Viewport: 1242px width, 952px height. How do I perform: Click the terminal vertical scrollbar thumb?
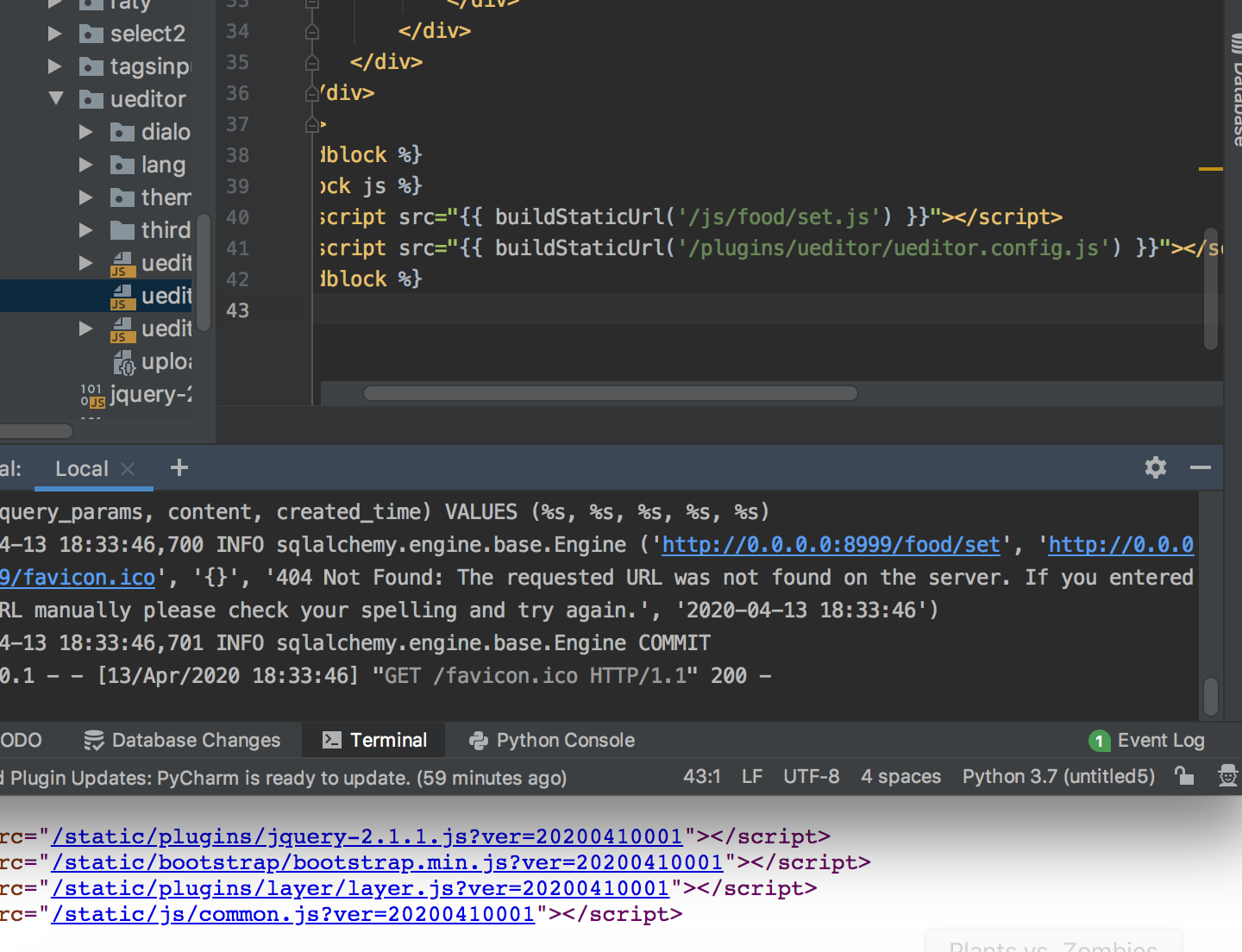tap(1211, 696)
